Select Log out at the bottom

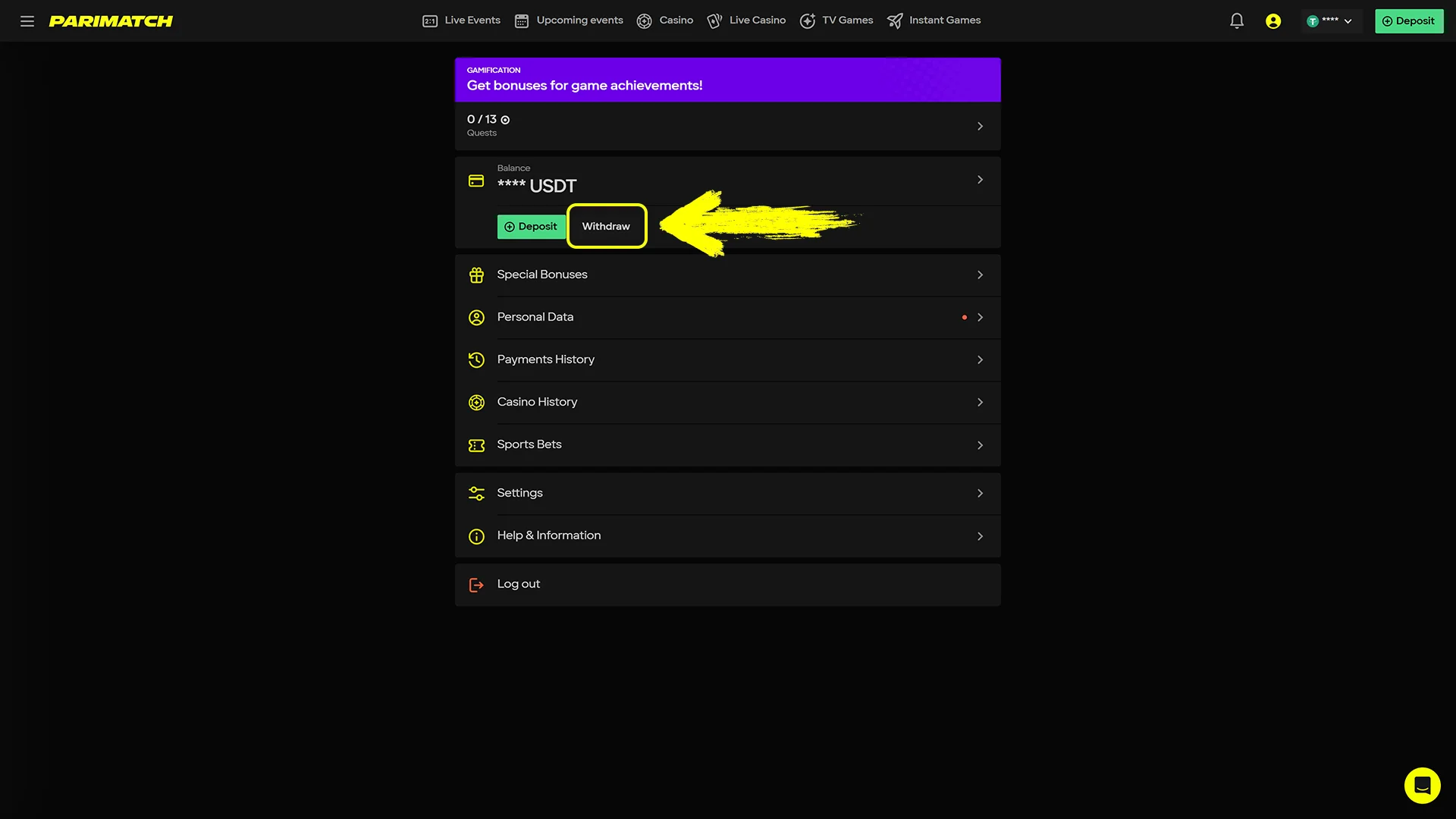point(518,584)
